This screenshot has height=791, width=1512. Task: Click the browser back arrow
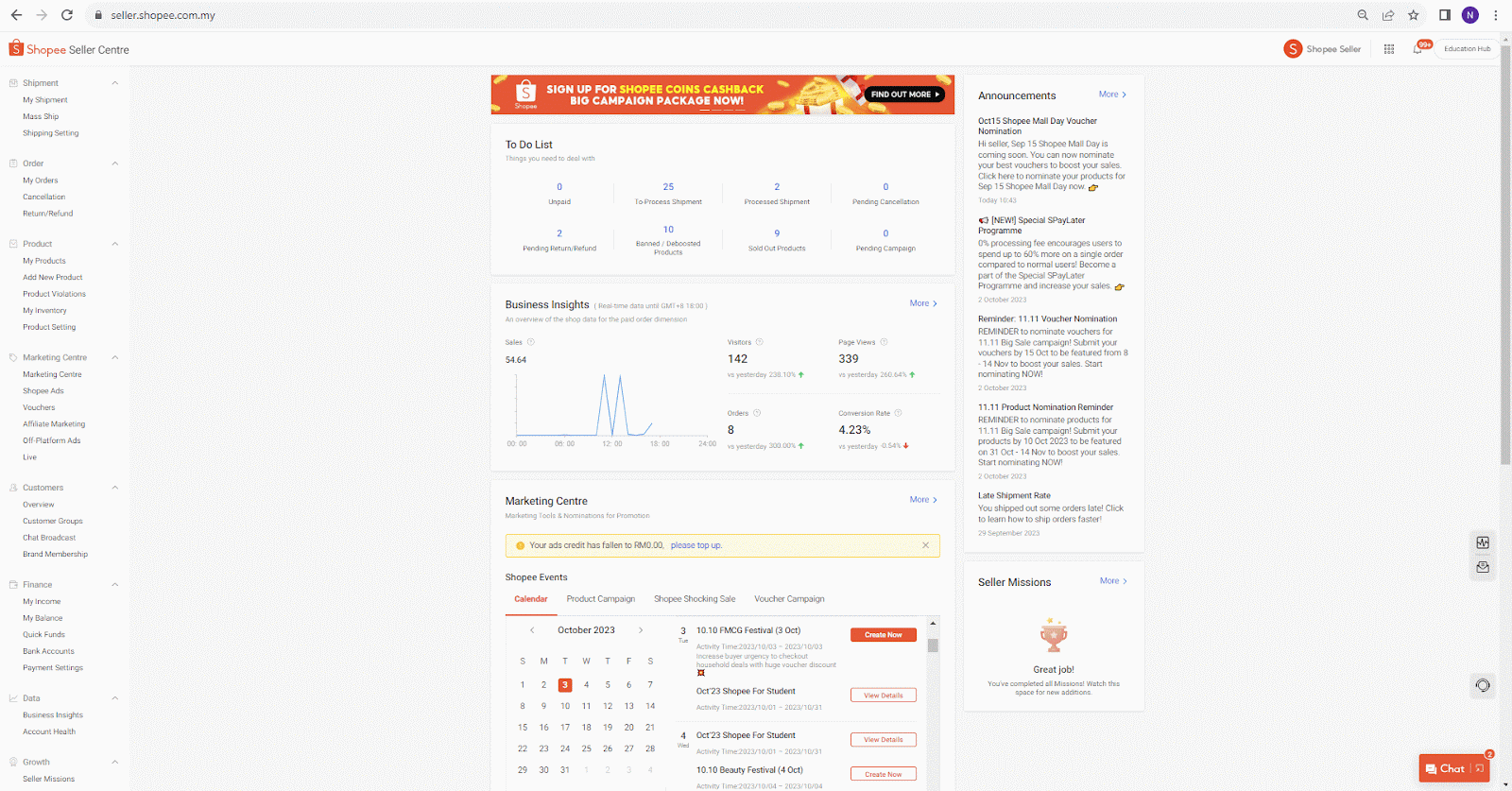pyautogui.click(x=16, y=15)
